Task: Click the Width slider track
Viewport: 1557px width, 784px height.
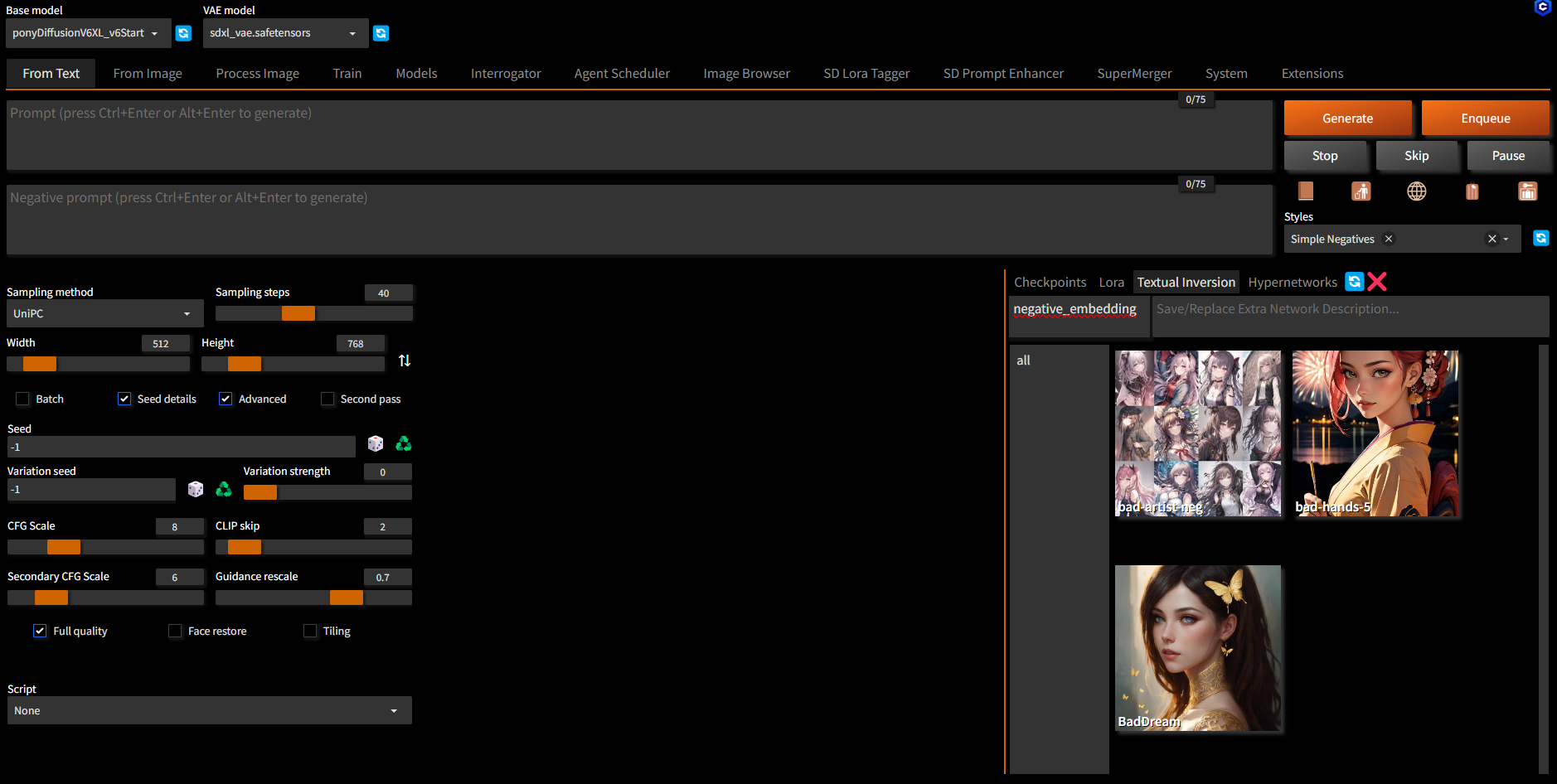Action: coord(98,364)
